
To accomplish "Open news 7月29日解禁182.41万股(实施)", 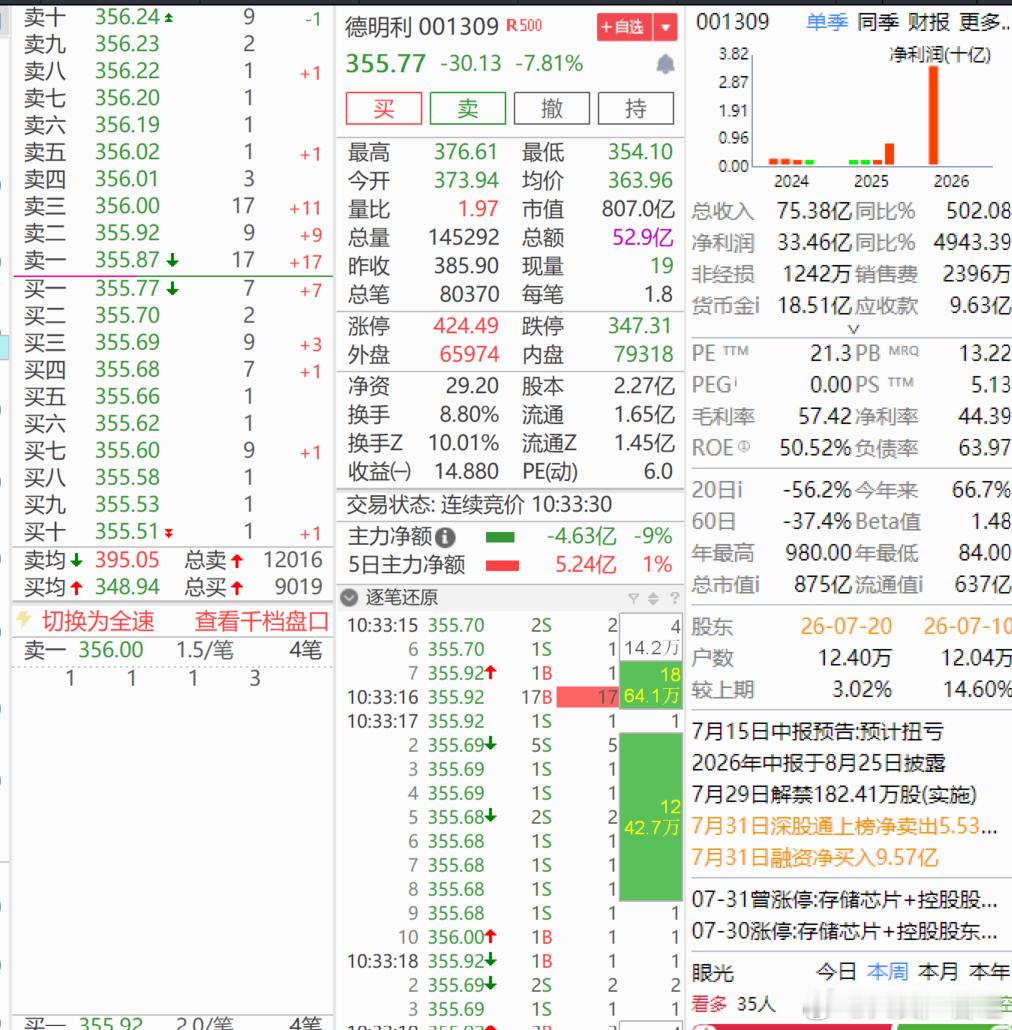I will pyautogui.click(x=834, y=794).
